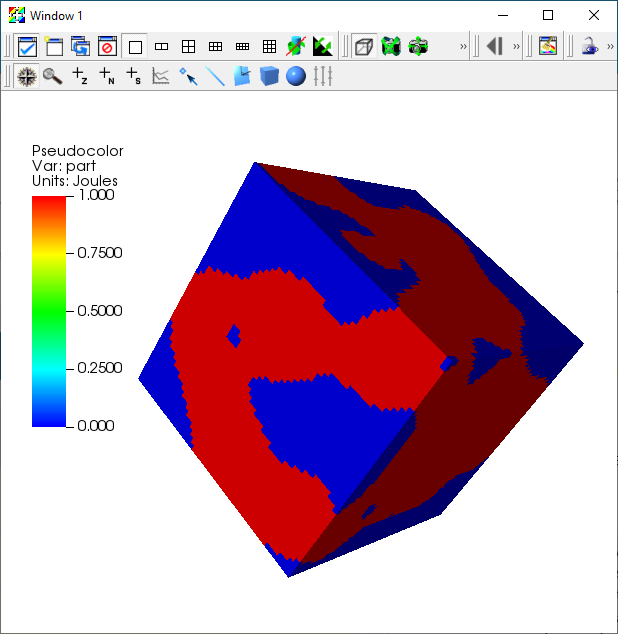Select the Zone pick mode tool
Screen dimensions: 618x634
pos(80,76)
